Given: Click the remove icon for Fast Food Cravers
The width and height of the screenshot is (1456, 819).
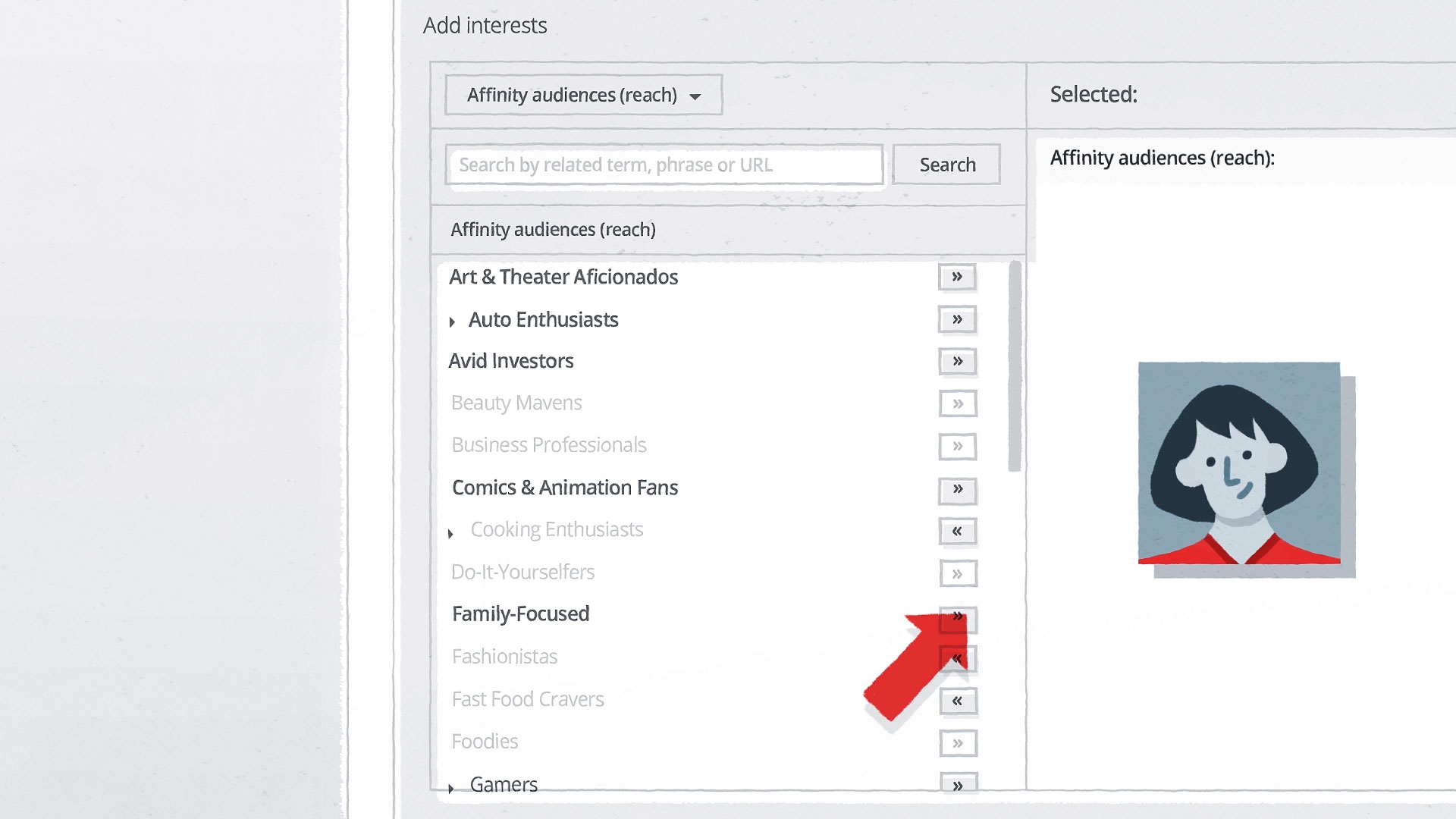Looking at the screenshot, I should click(x=956, y=700).
